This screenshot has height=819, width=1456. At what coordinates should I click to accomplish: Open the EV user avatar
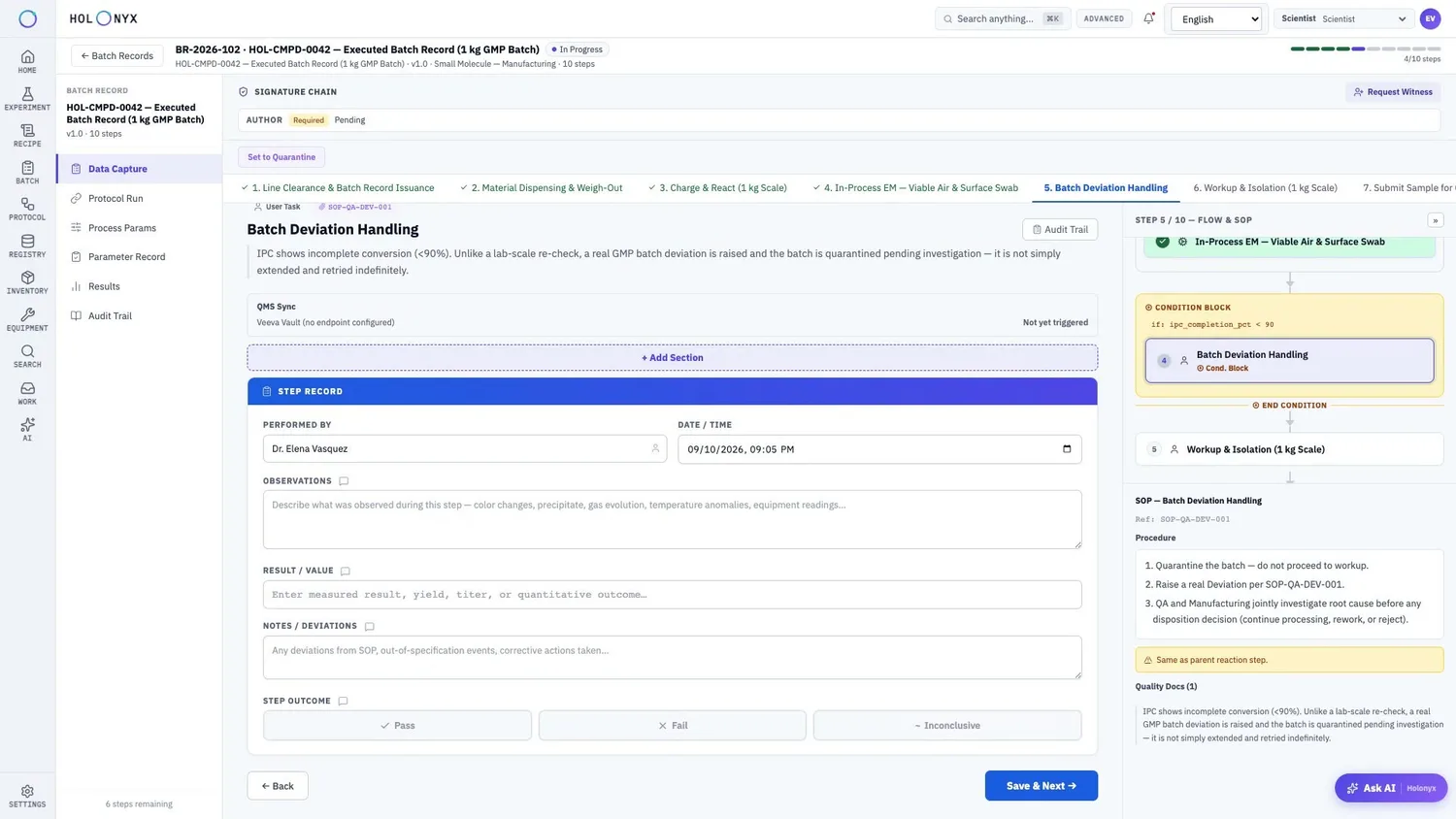1430,18
